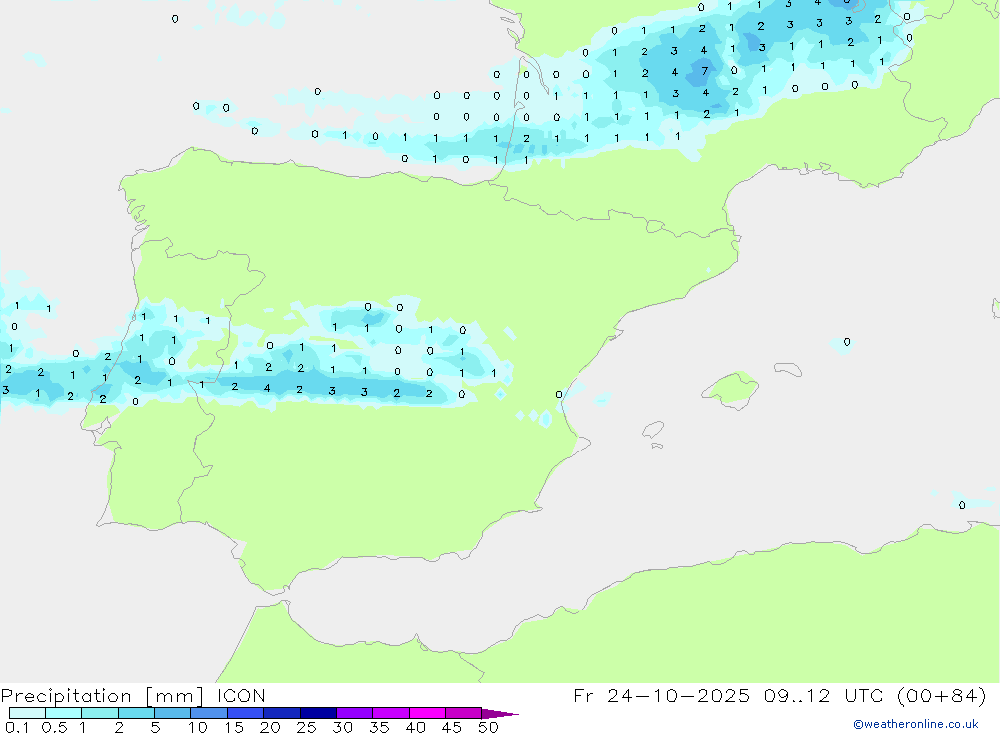The width and height of the screenshot is (1000, 733).
Task: Click the '7' precipitation value over France
Action: [x=705, y=71]
